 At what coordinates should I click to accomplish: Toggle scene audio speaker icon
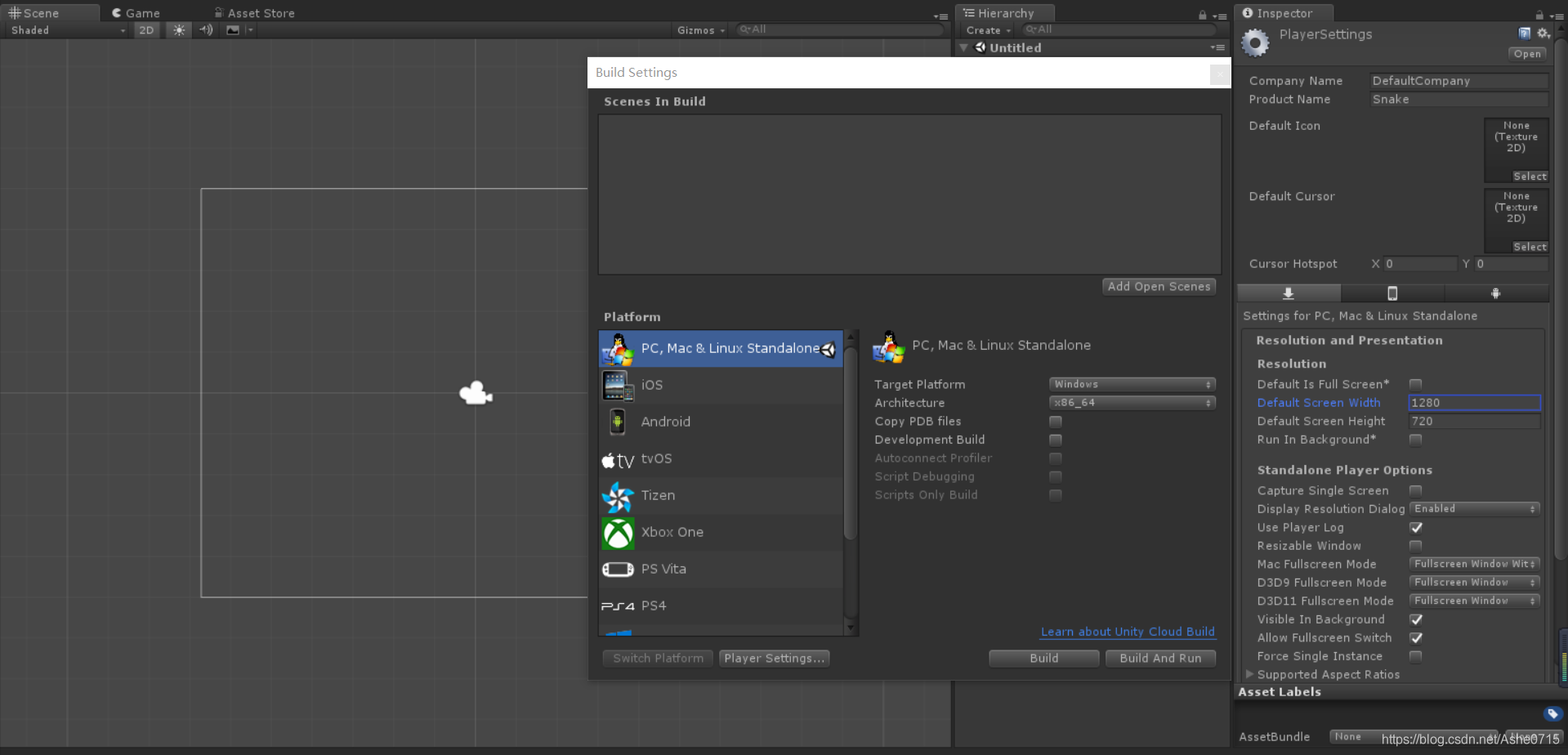pos(206,30)
